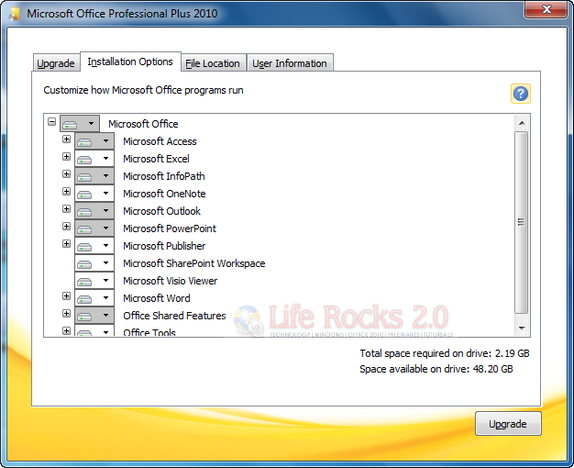Expand the Microsoft Access node
The width and height of the screenshot is (574, 468).
[66, 139]
